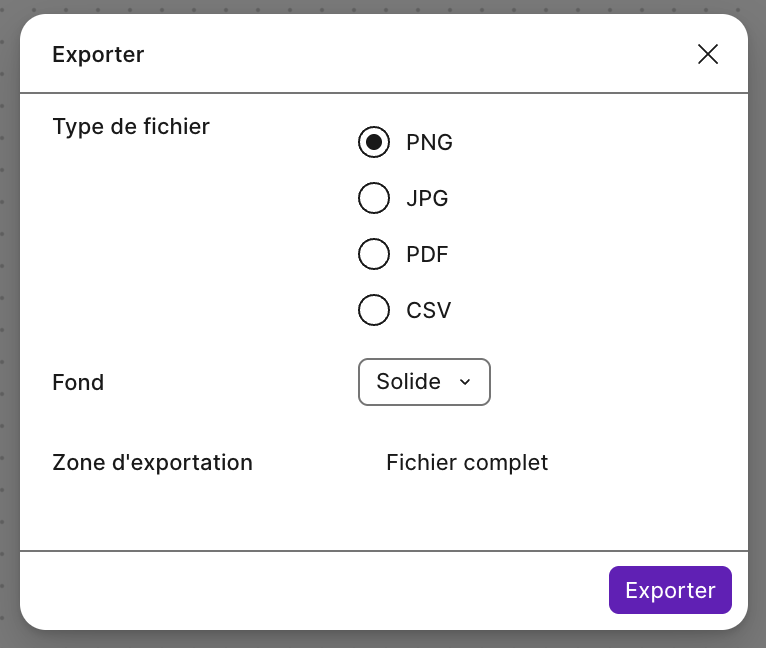Viewport: 766px width, 648px height.
Task: Click the Fond label
Action: tap(78, 382)
